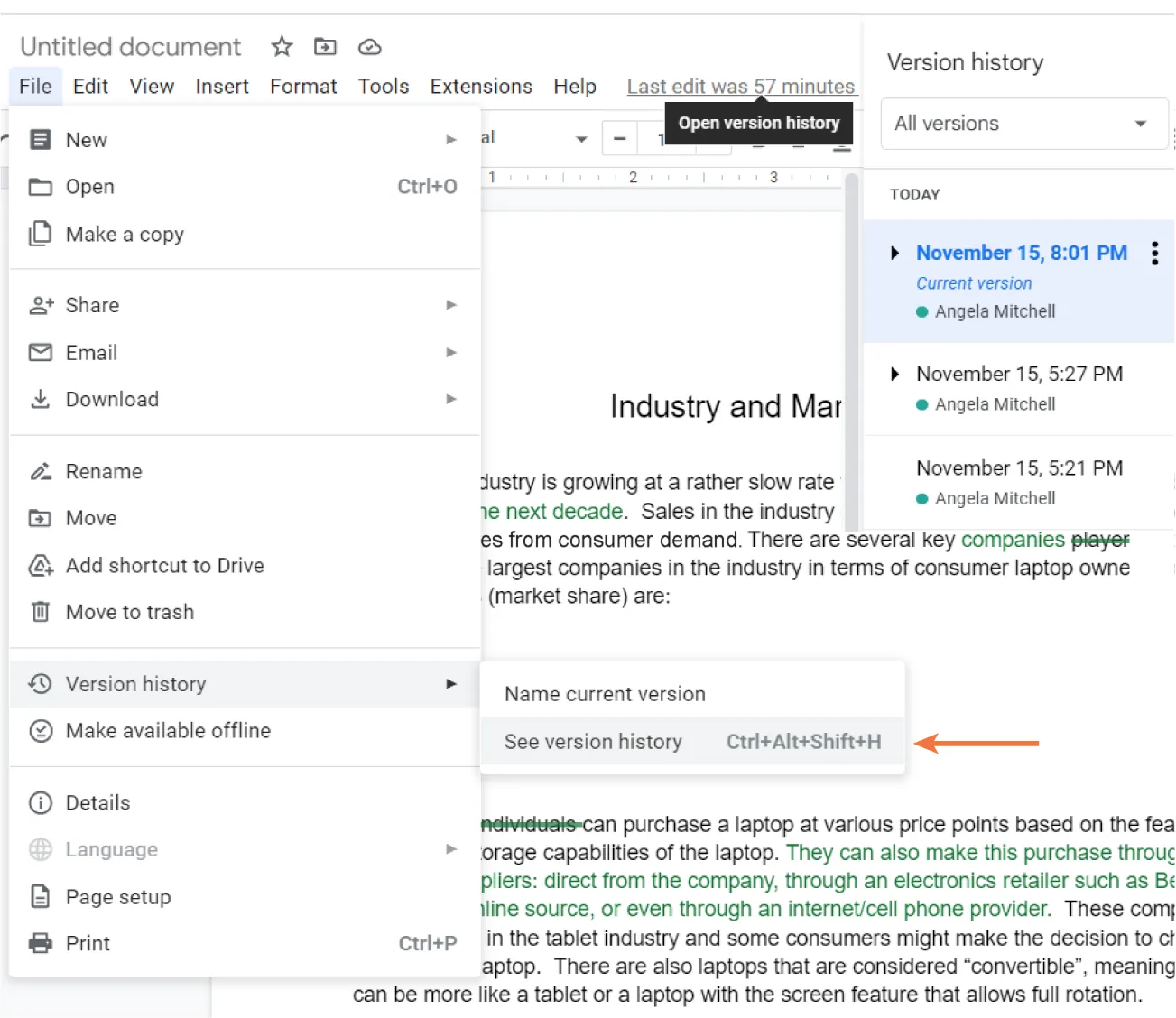The height and width of the screenshot is (1018, 1176).
Task: Open Print from the File menu
Action: pos(88,942)
